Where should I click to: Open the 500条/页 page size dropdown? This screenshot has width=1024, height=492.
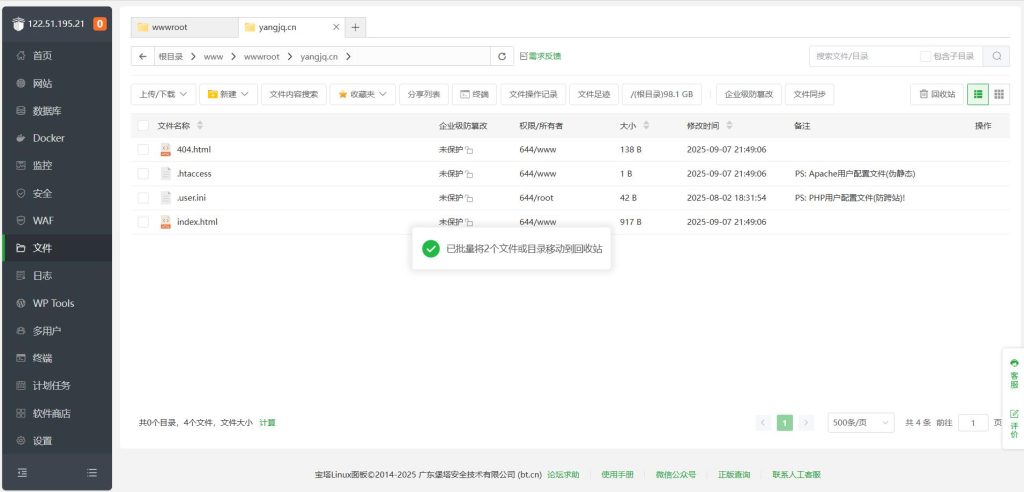click(861, 423)
